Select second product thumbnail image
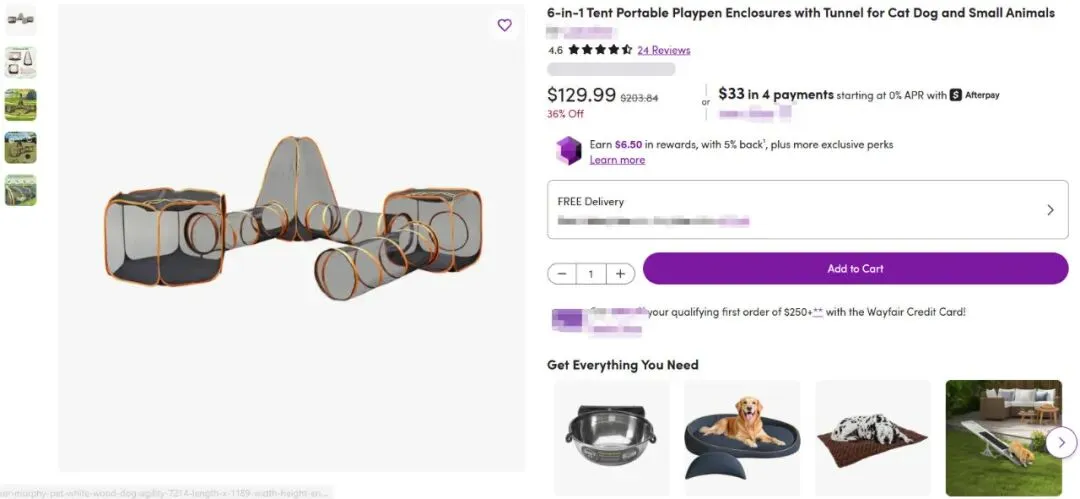The image size is (1080, 499). pos(20,62)
